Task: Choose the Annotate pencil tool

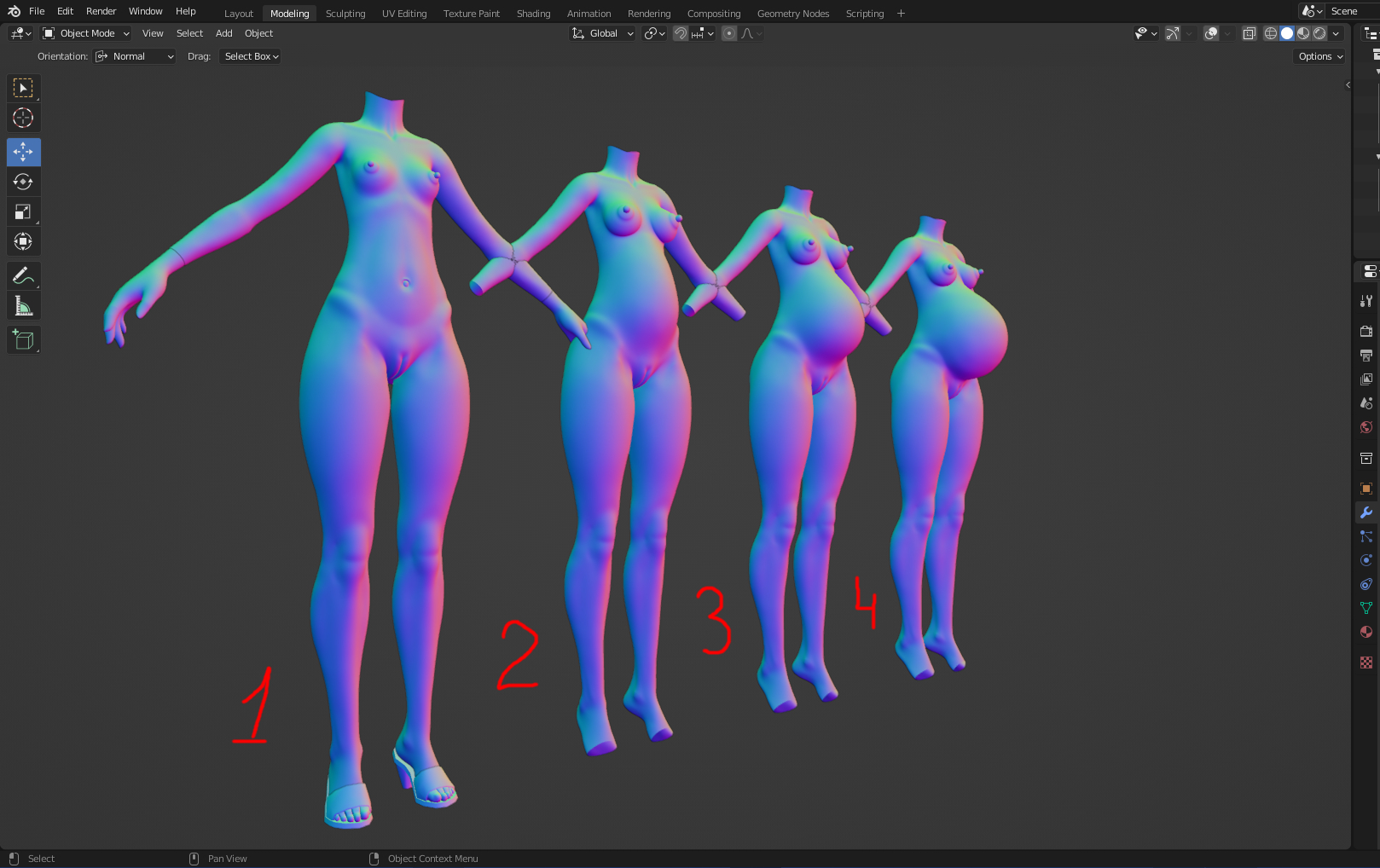Action: [x=23, y=275]
